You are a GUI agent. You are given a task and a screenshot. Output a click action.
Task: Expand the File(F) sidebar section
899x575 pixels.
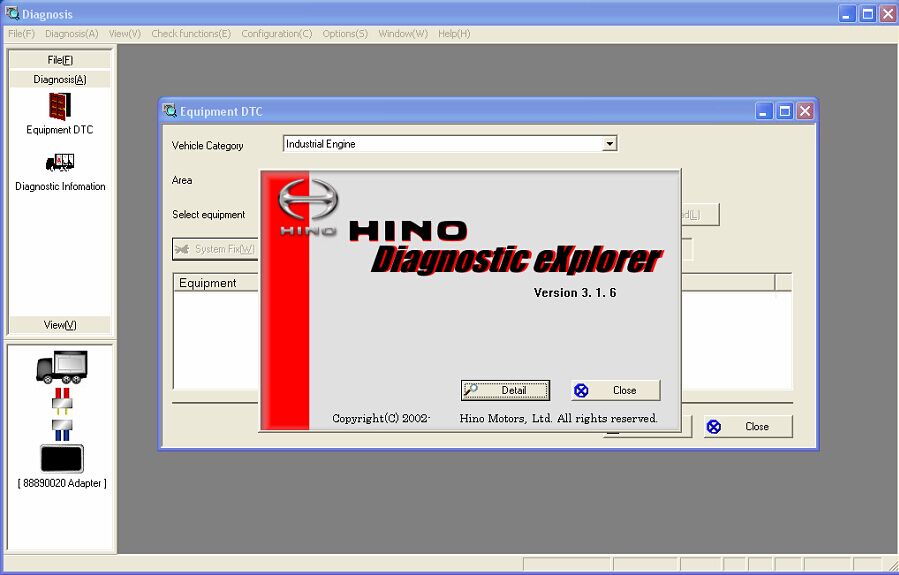pyautogui.click(x=60, y=60)
